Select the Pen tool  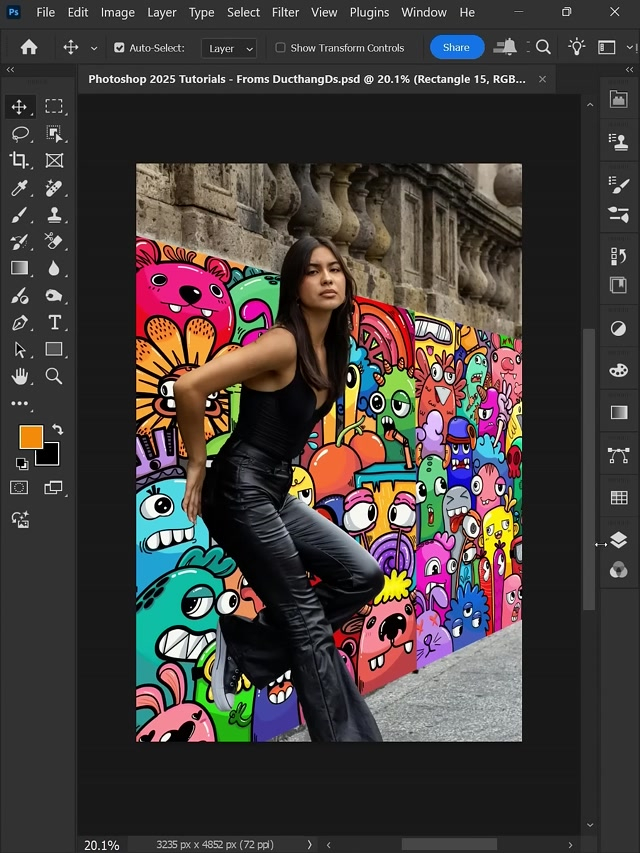click(x=19, y=322)
